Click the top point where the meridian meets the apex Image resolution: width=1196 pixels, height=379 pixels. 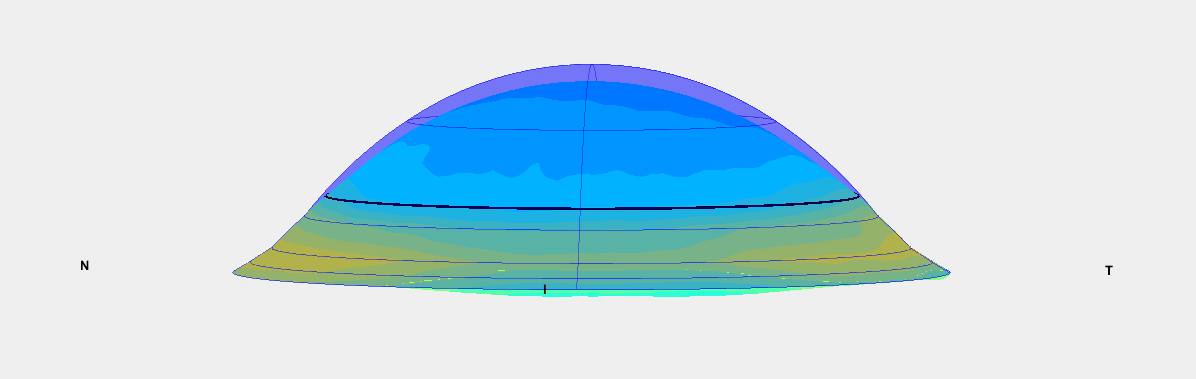[592, 66]
